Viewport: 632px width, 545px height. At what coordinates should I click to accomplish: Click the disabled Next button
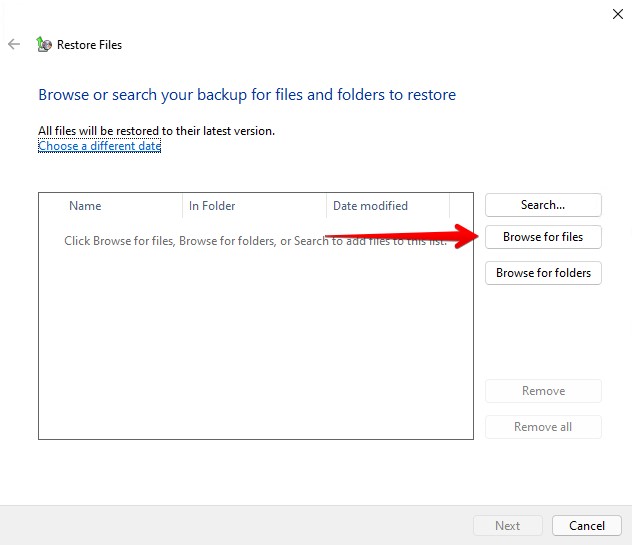(507, 526)
